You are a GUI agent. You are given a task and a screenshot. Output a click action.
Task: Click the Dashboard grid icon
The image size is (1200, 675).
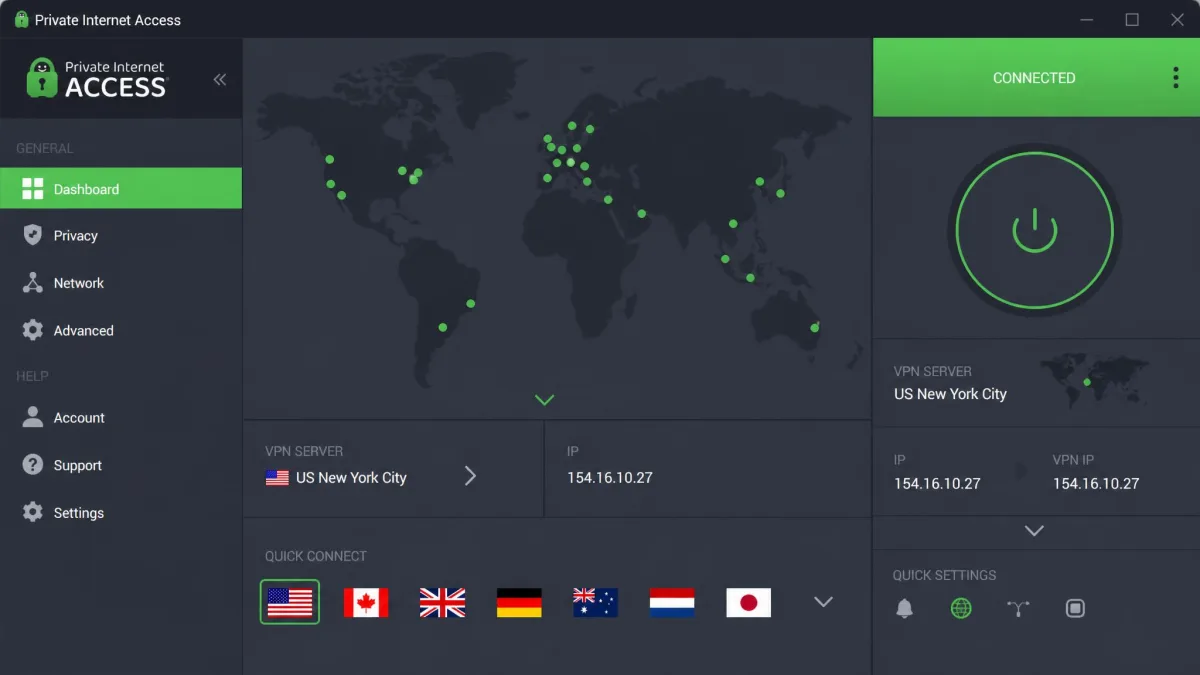33,189
